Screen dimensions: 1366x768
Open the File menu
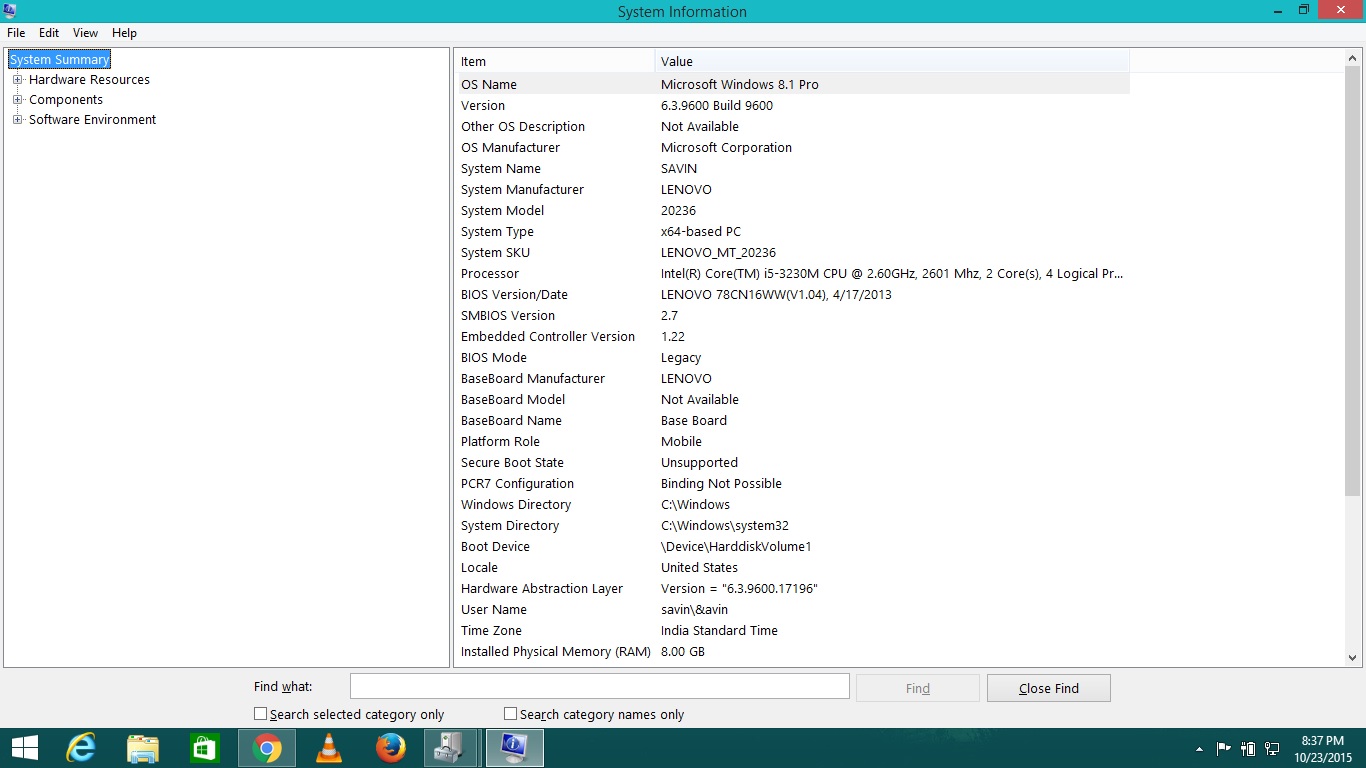click(x=16, y=33)
